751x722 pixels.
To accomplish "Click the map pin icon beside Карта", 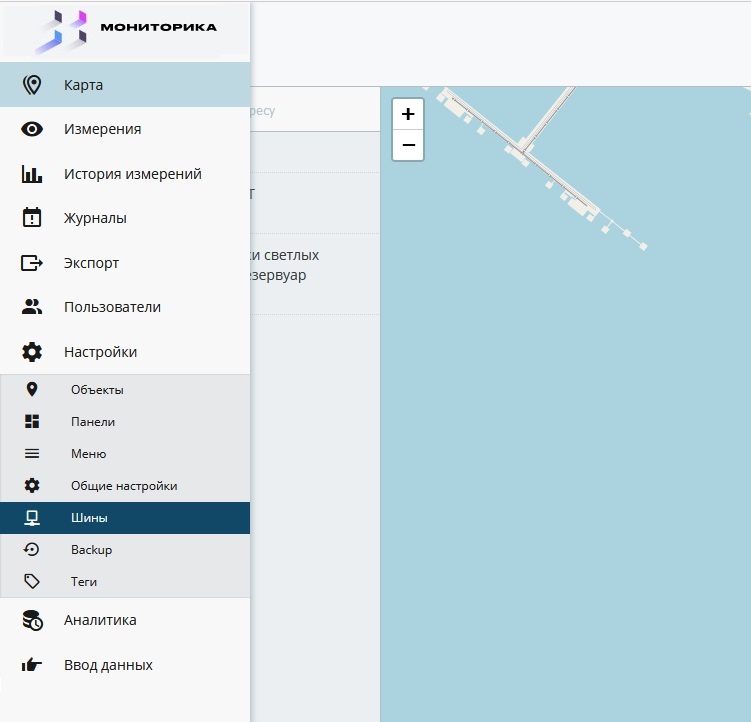I will tap(32, 85).
